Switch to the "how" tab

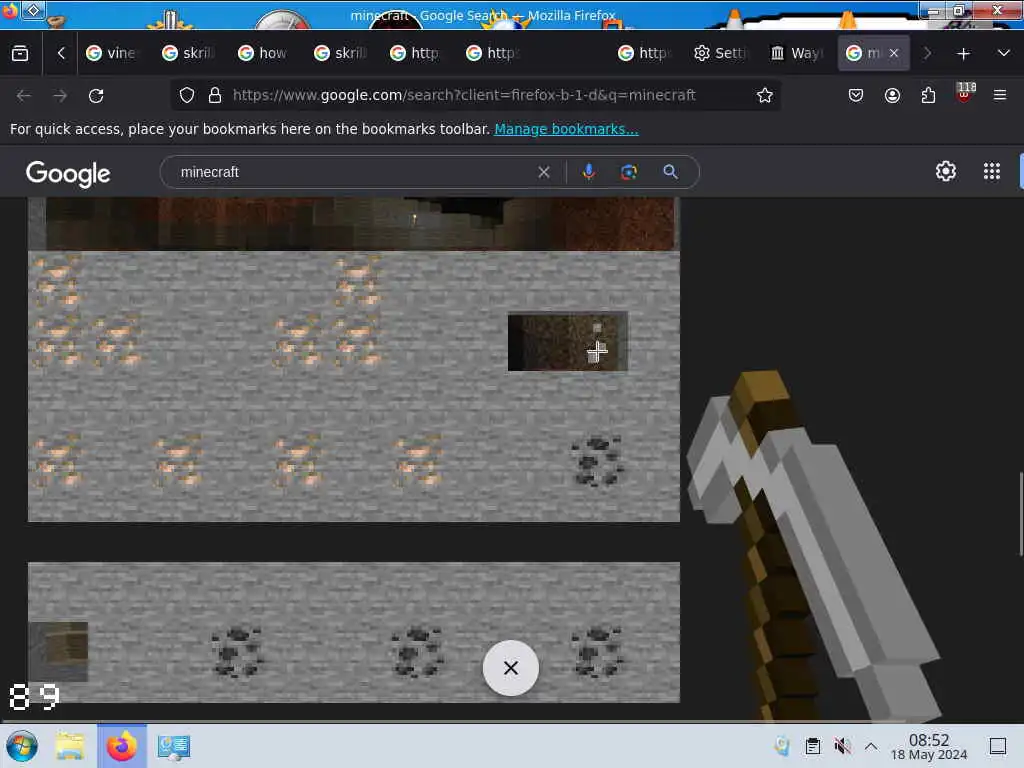point(264,54)
